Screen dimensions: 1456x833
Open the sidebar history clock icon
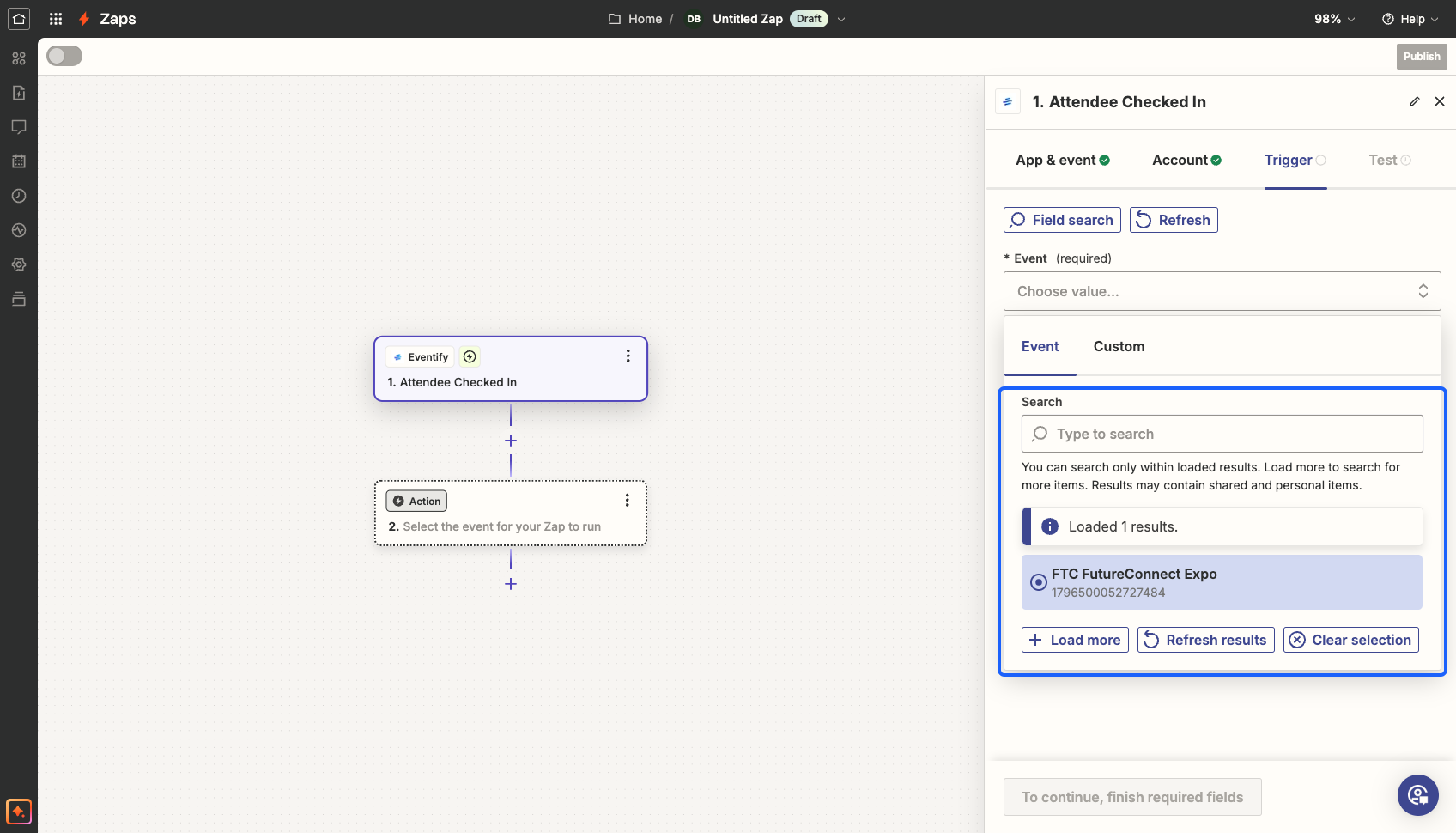19,196
